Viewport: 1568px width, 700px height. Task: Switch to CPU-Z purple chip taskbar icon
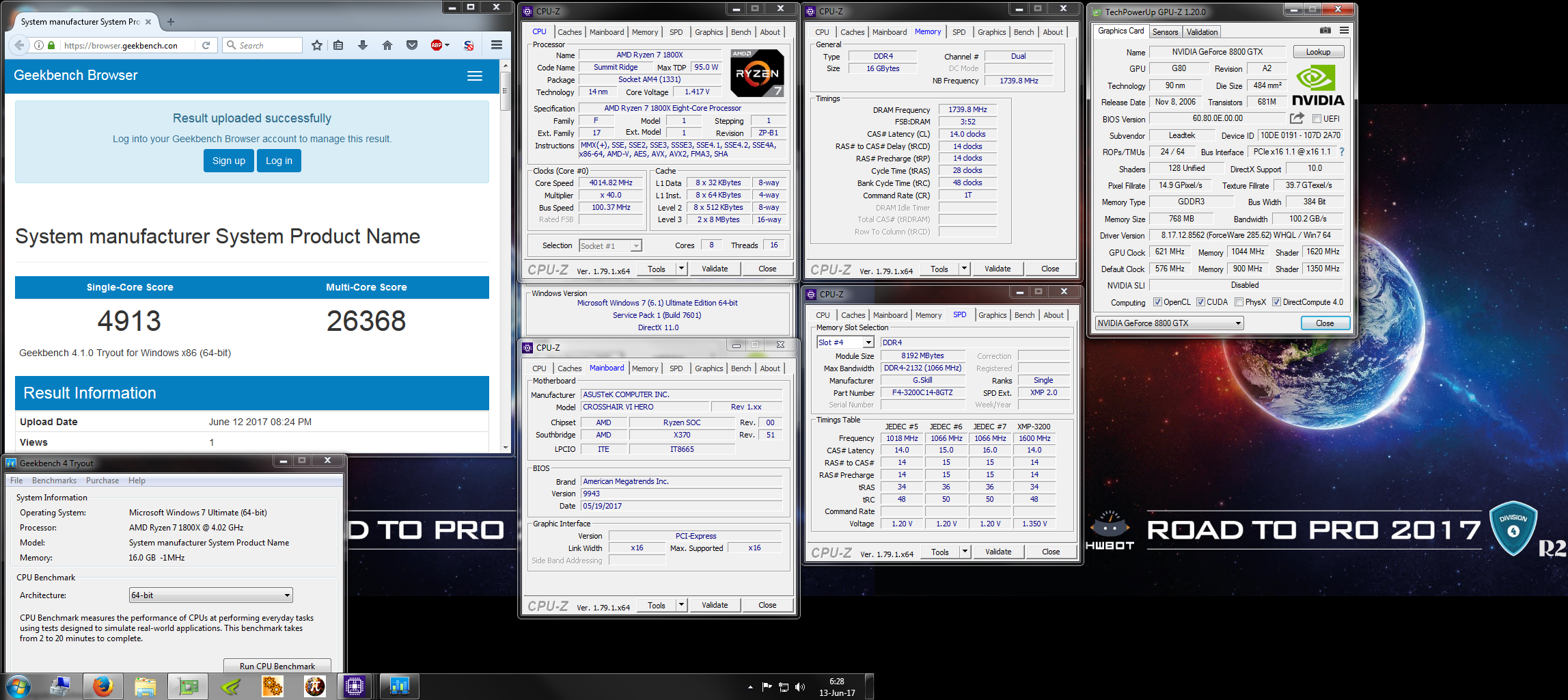click(x=355, y=686)
